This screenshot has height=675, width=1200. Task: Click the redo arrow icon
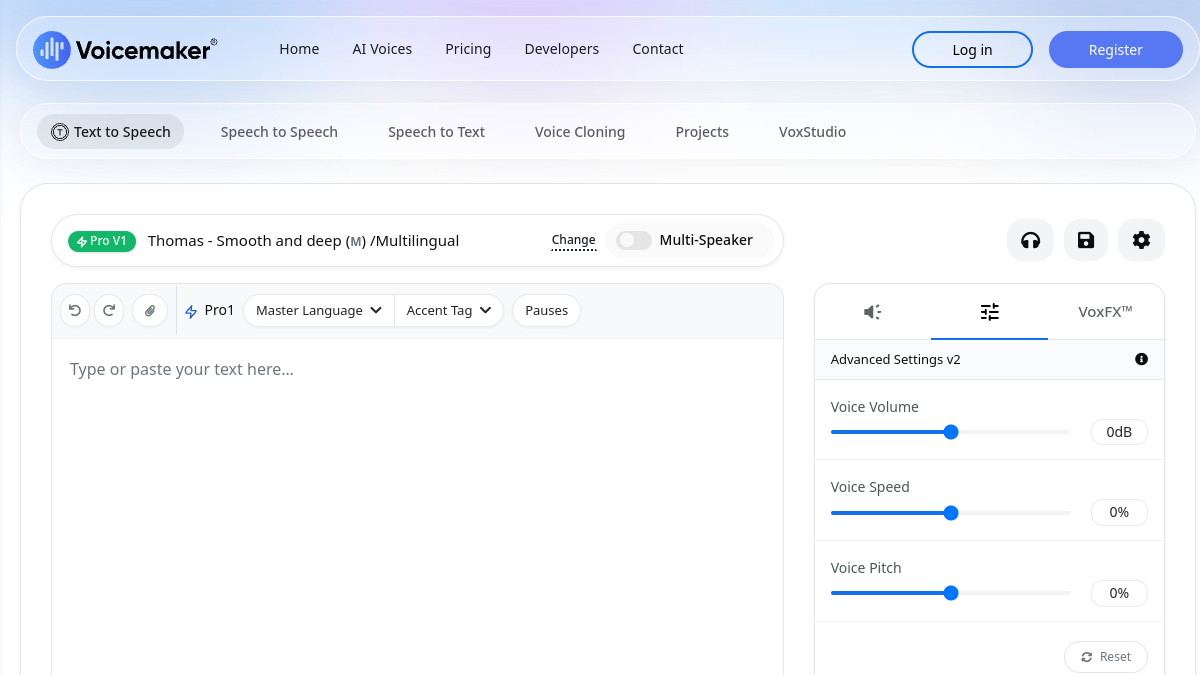pyautogui.click(x=109, y=311)
